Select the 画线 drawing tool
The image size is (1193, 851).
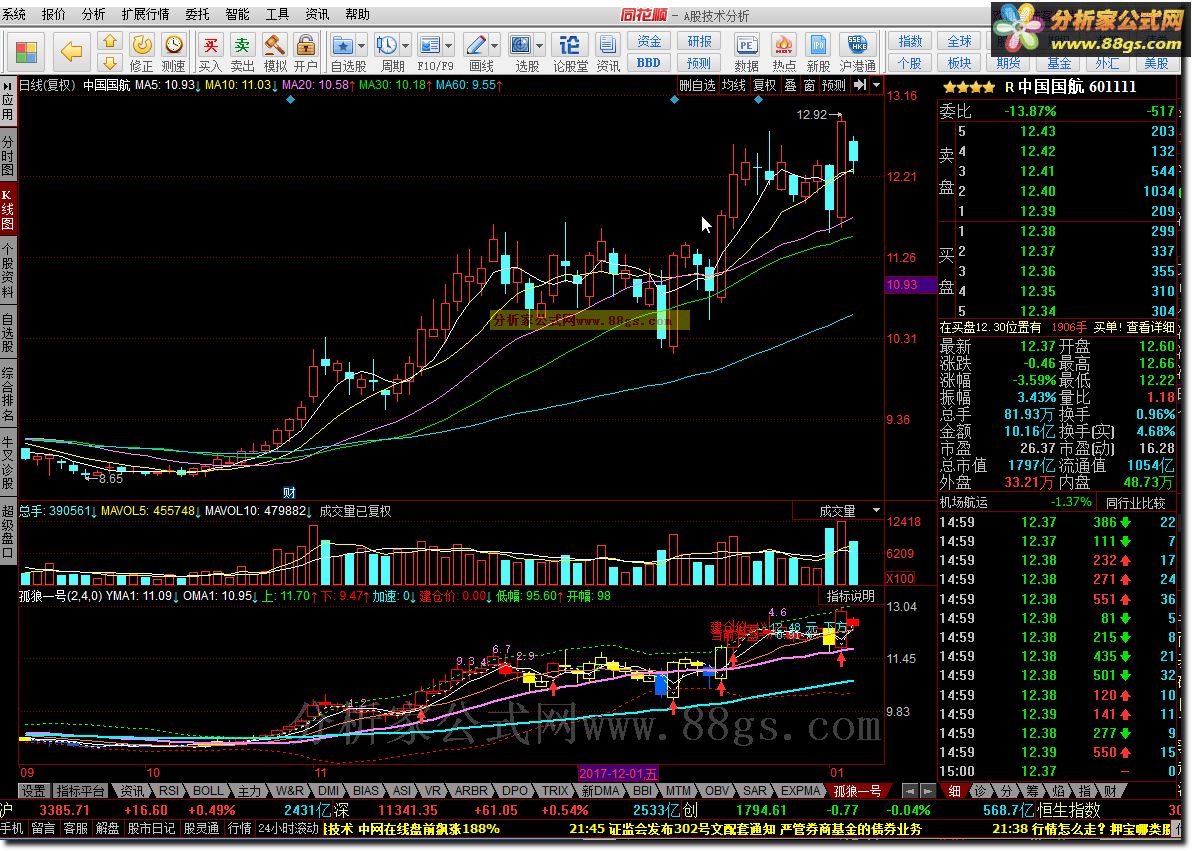coord(477,53)
